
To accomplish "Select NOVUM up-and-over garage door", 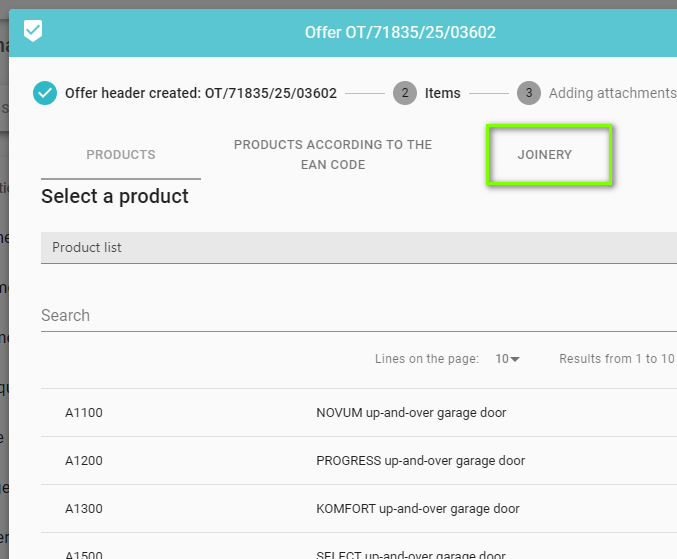I will pos(411,412).
